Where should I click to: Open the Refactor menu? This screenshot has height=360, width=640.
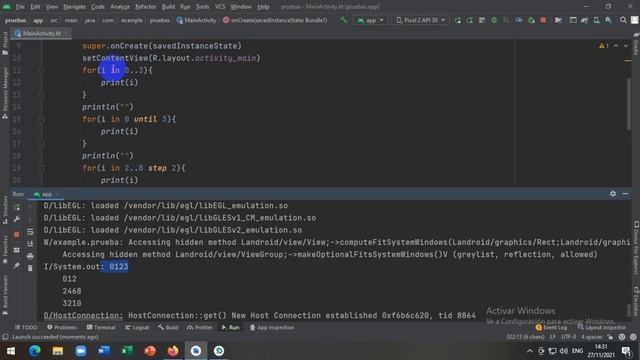pos(146,7)
